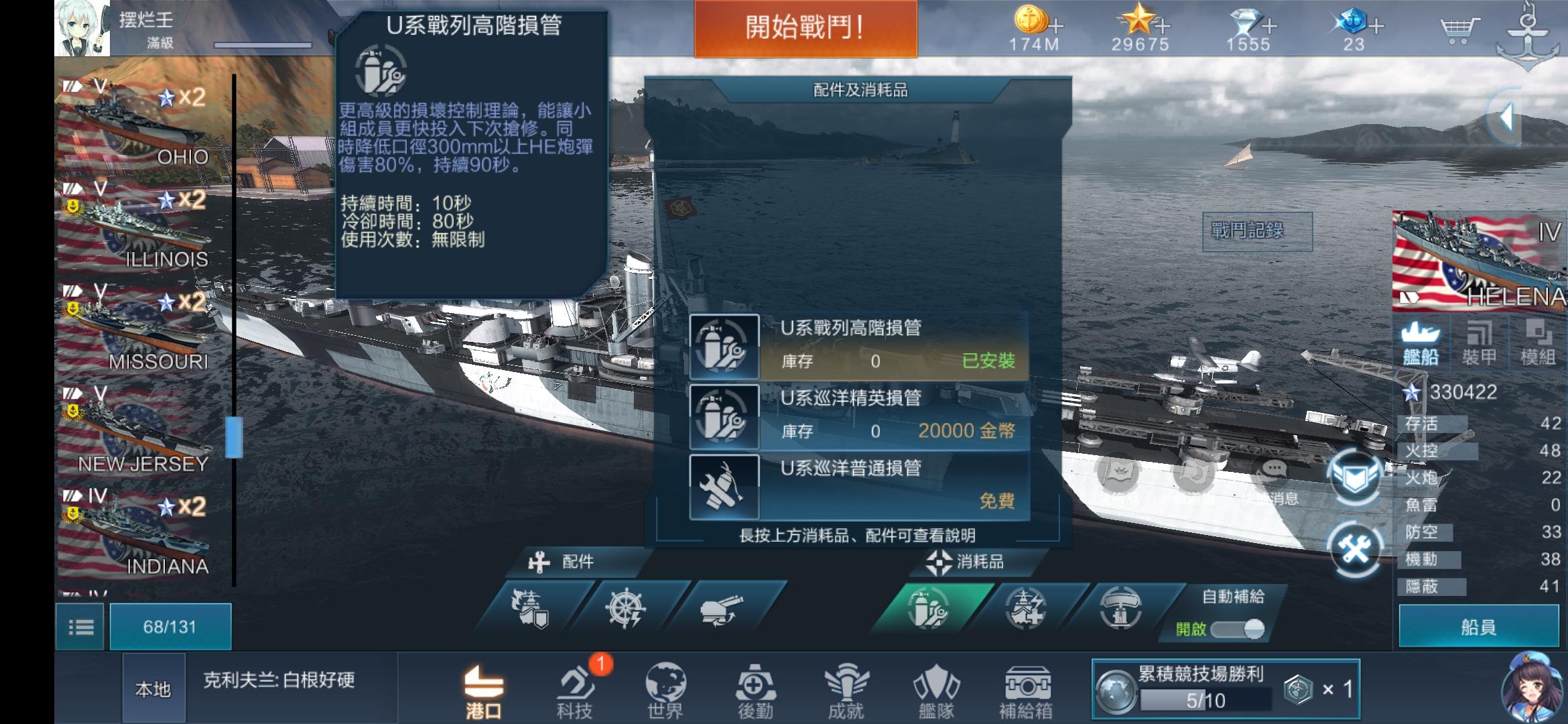Open the ship list menu icon
Screen dimensions: 1568x724
pos(80,627)
